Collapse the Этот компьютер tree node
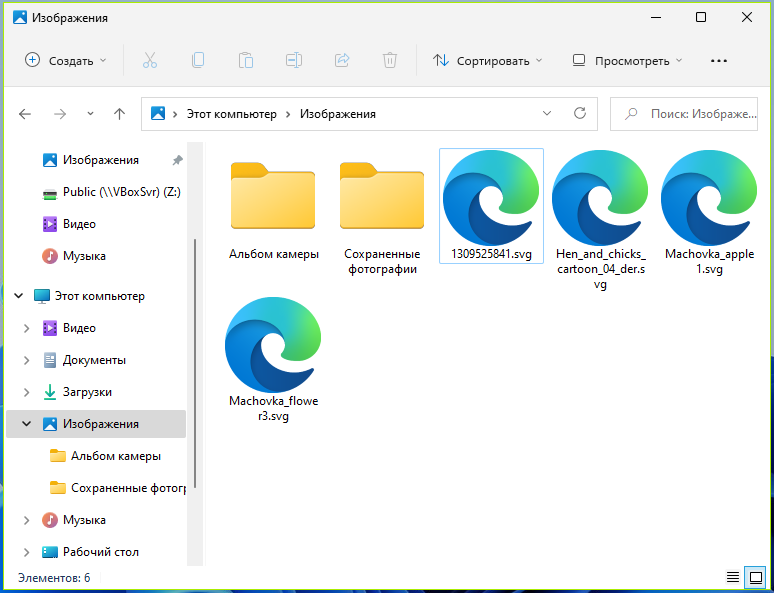The width and height of the screenshot is (774, 593). (19, 296)
